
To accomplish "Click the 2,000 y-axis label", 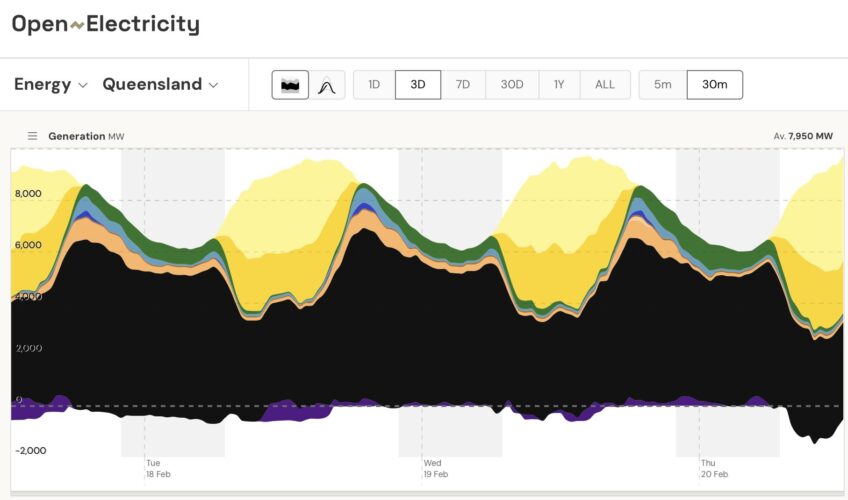I will 29,348.
